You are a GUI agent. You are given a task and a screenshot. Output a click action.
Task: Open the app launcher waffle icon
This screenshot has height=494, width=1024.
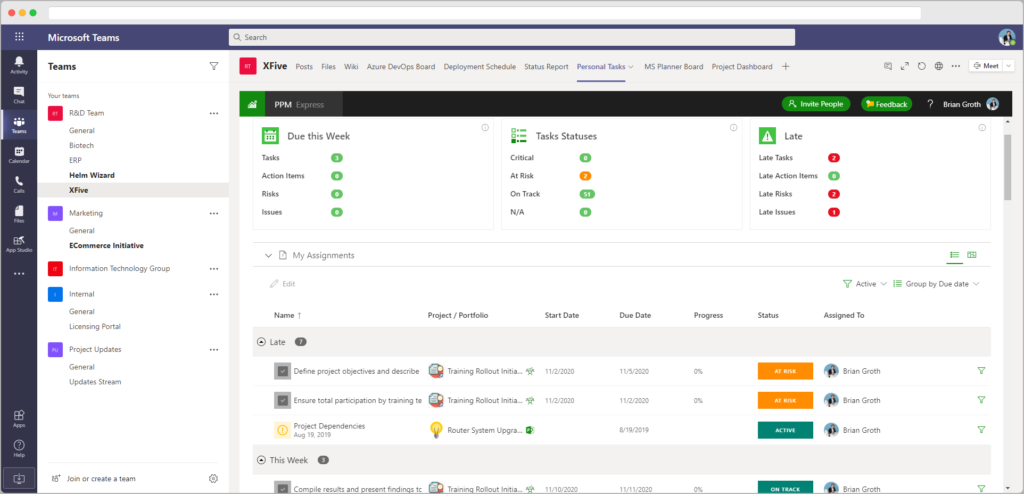pyautogui.click(x=19, y=37)
